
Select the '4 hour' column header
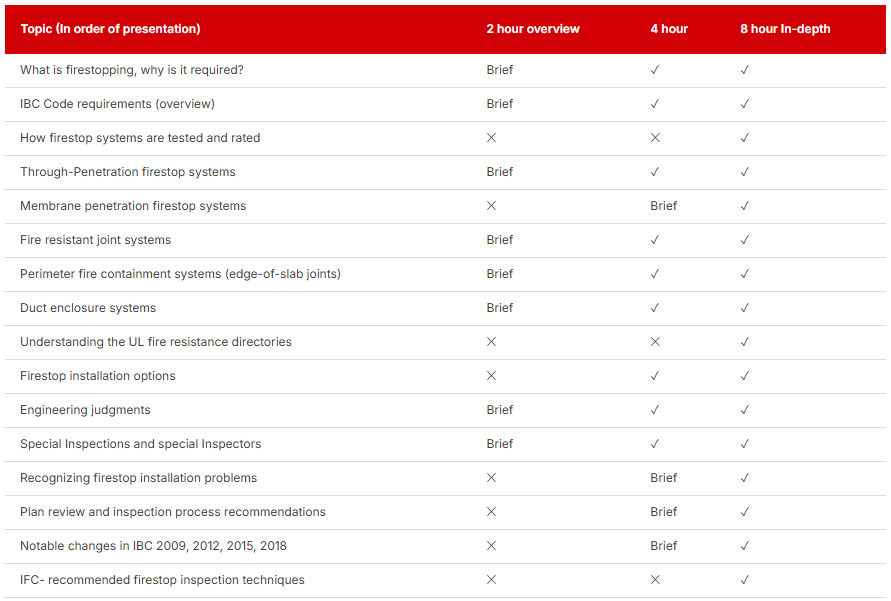pyautogui.click(x=668, y=29)
